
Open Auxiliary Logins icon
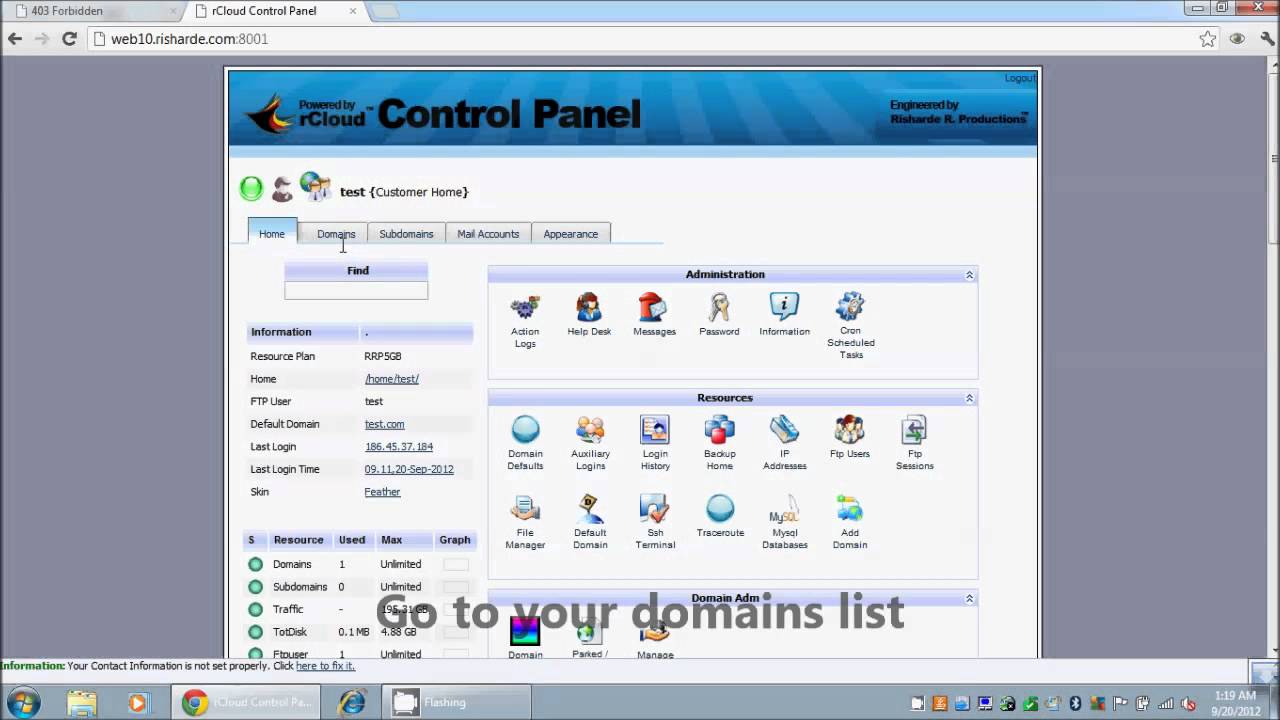tap(590, 430)
